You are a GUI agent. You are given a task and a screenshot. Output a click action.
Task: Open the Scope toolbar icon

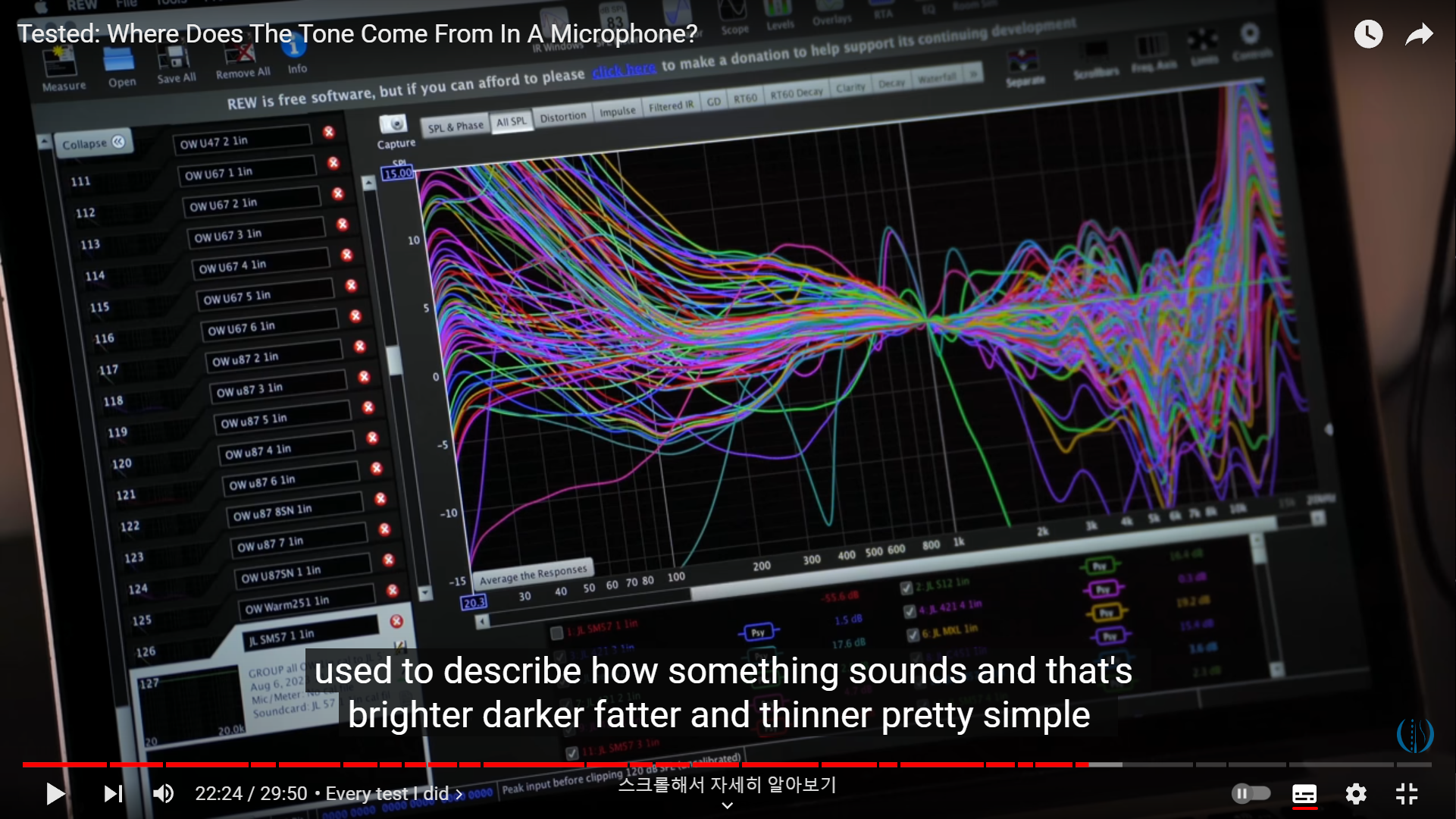tap(734, 17)
